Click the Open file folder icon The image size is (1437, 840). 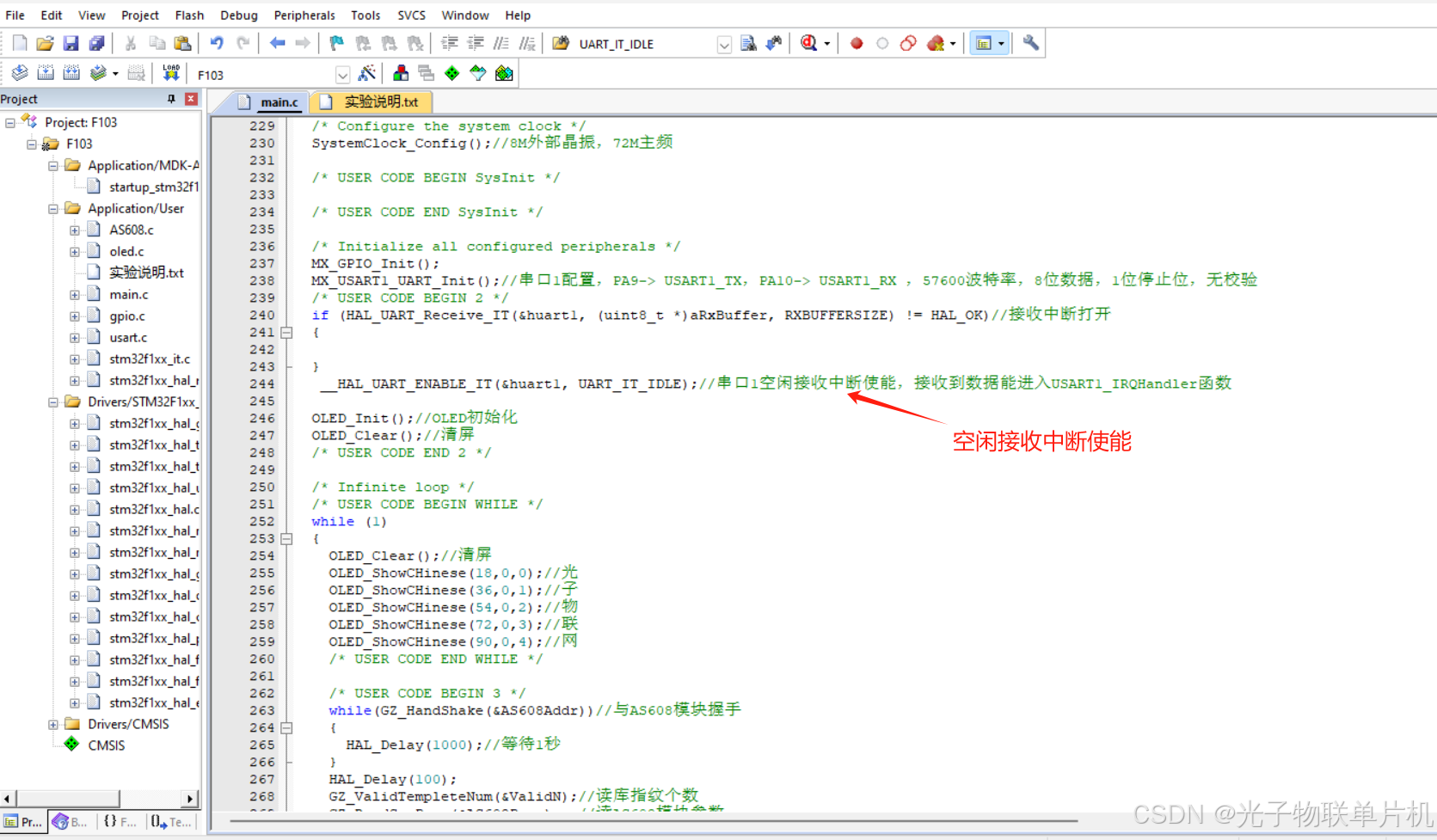45,43
